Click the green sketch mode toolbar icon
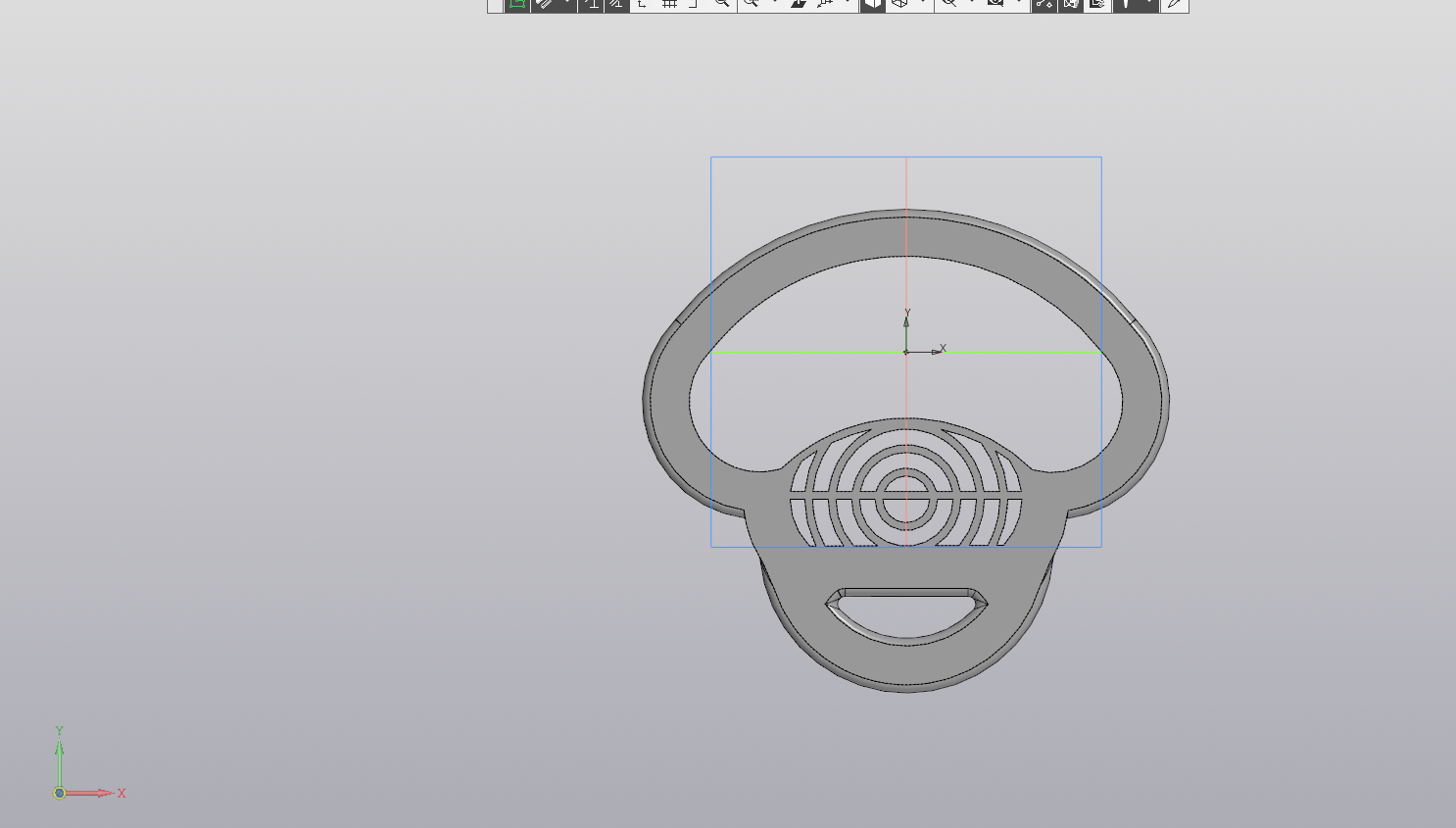 pos(517,4)
